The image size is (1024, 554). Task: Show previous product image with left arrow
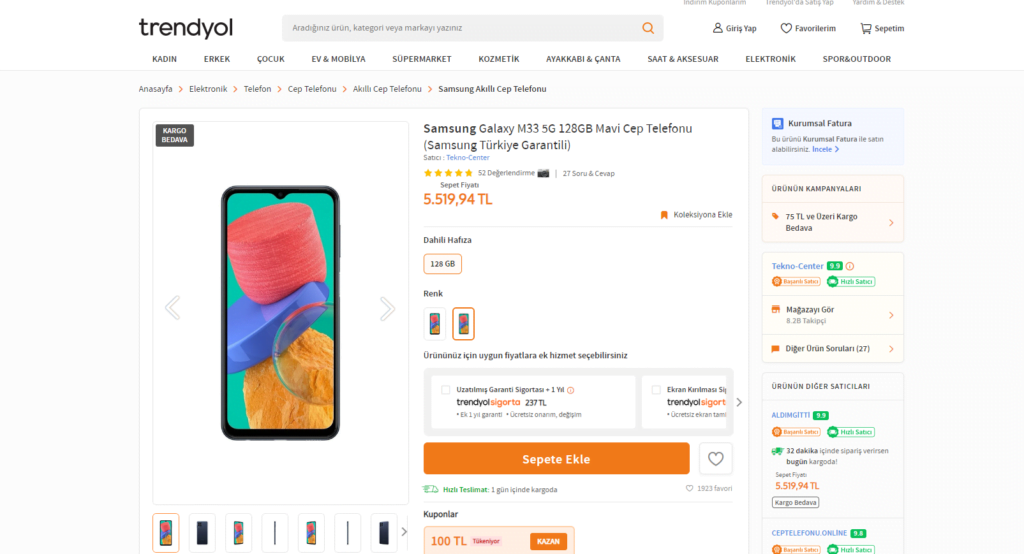[172, 309]
